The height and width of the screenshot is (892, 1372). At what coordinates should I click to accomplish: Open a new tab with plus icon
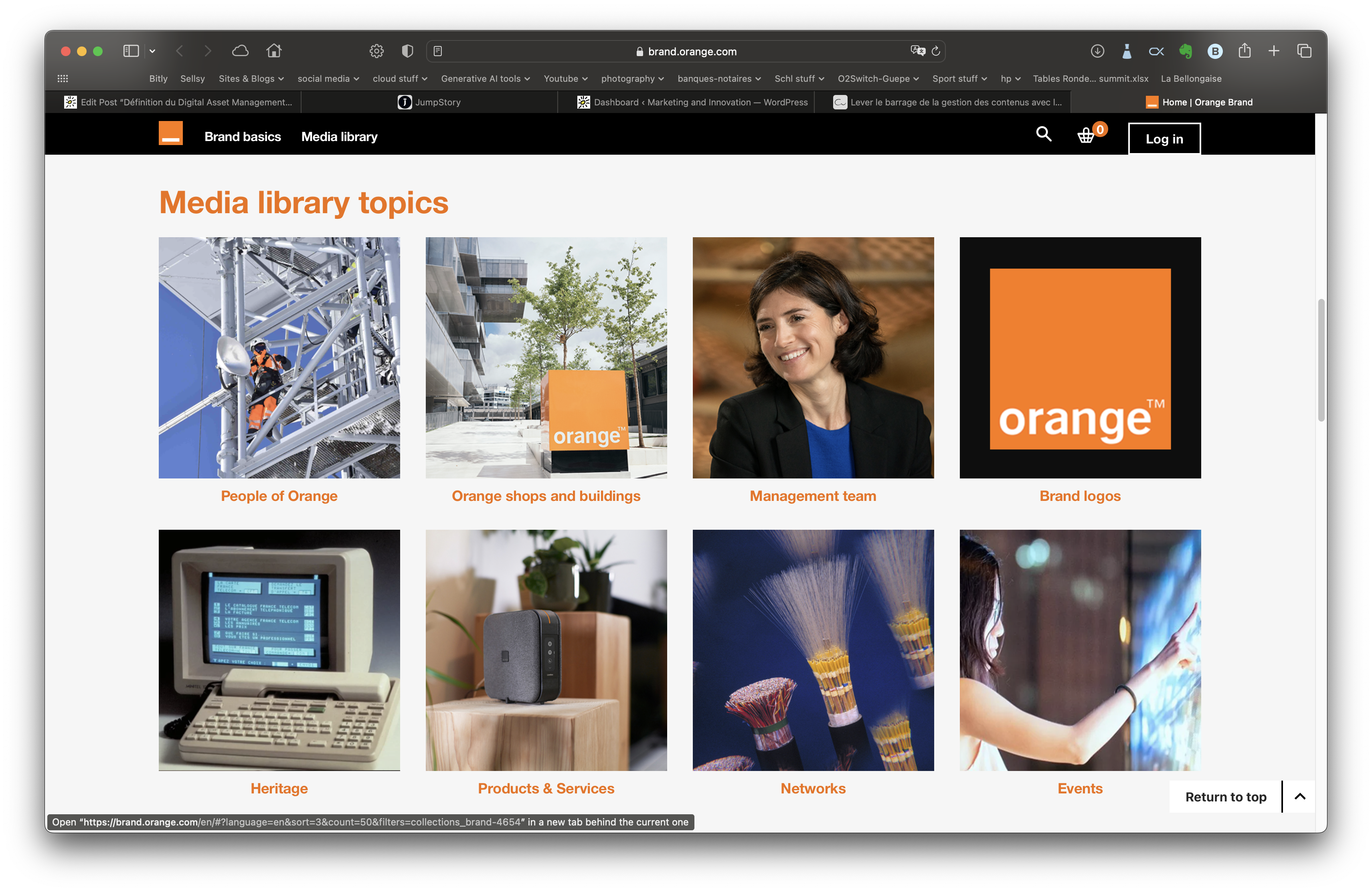tap(1274, 51)
